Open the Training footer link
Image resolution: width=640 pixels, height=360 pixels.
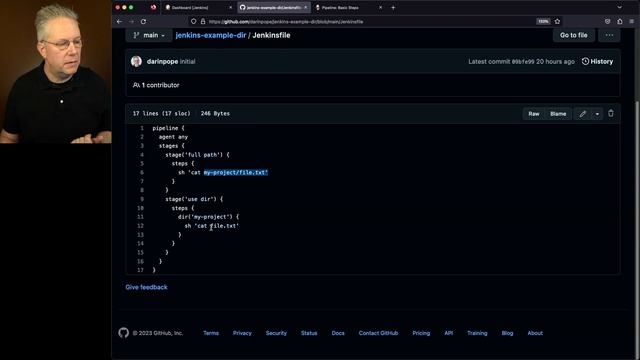pyautogui.click(x=477, y=333)
